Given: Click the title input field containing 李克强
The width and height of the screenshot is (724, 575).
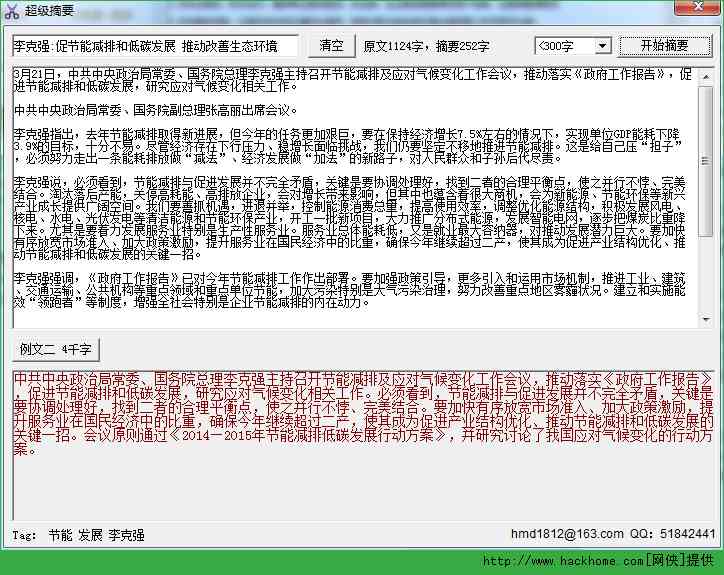Looking at the screenshot, I should click(155, 46).
